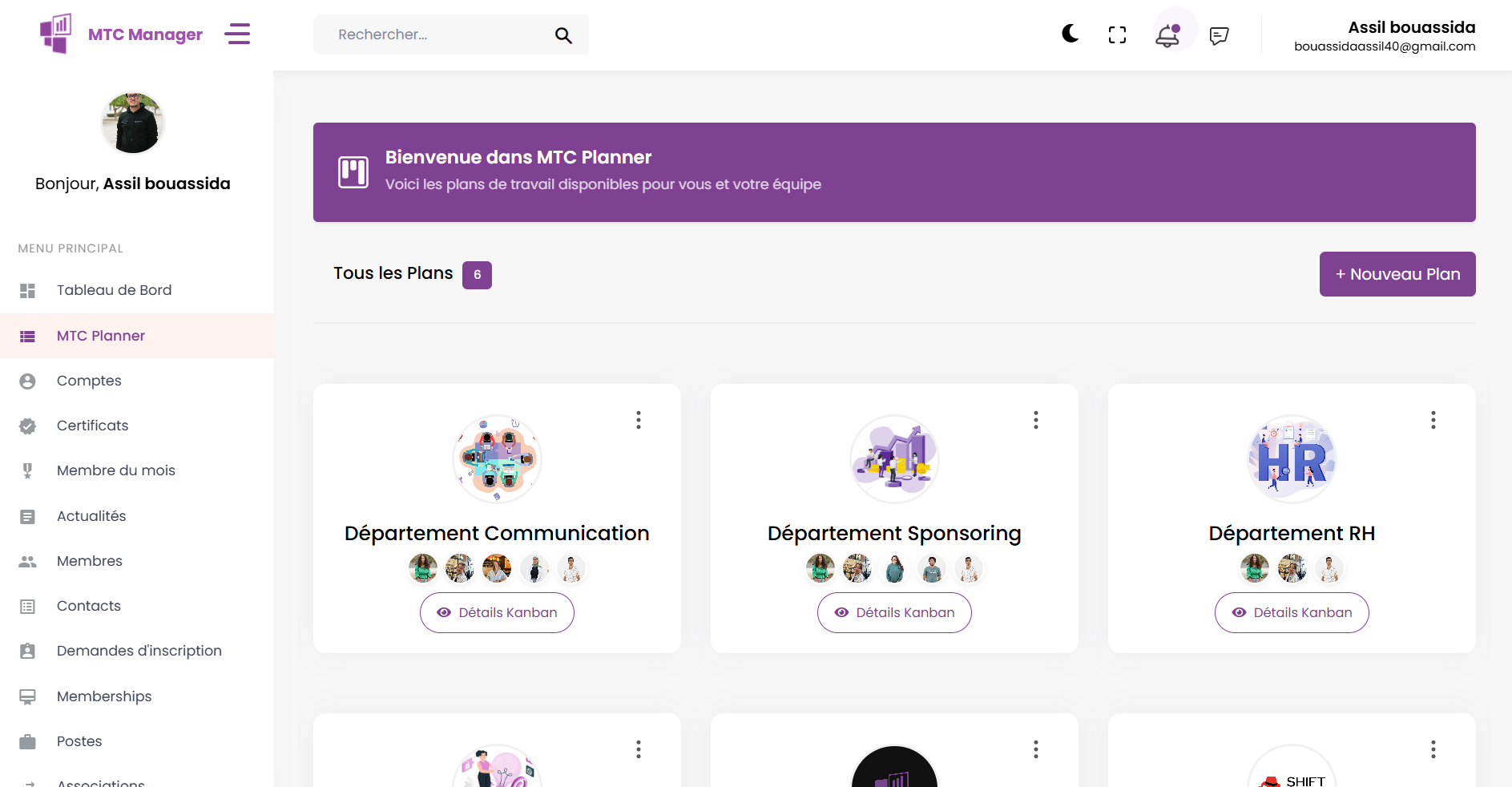This screenshot has height=787, width=1512.
Task: Click Détails Kanban for Département Sponsoring
Action: point(894,612)
